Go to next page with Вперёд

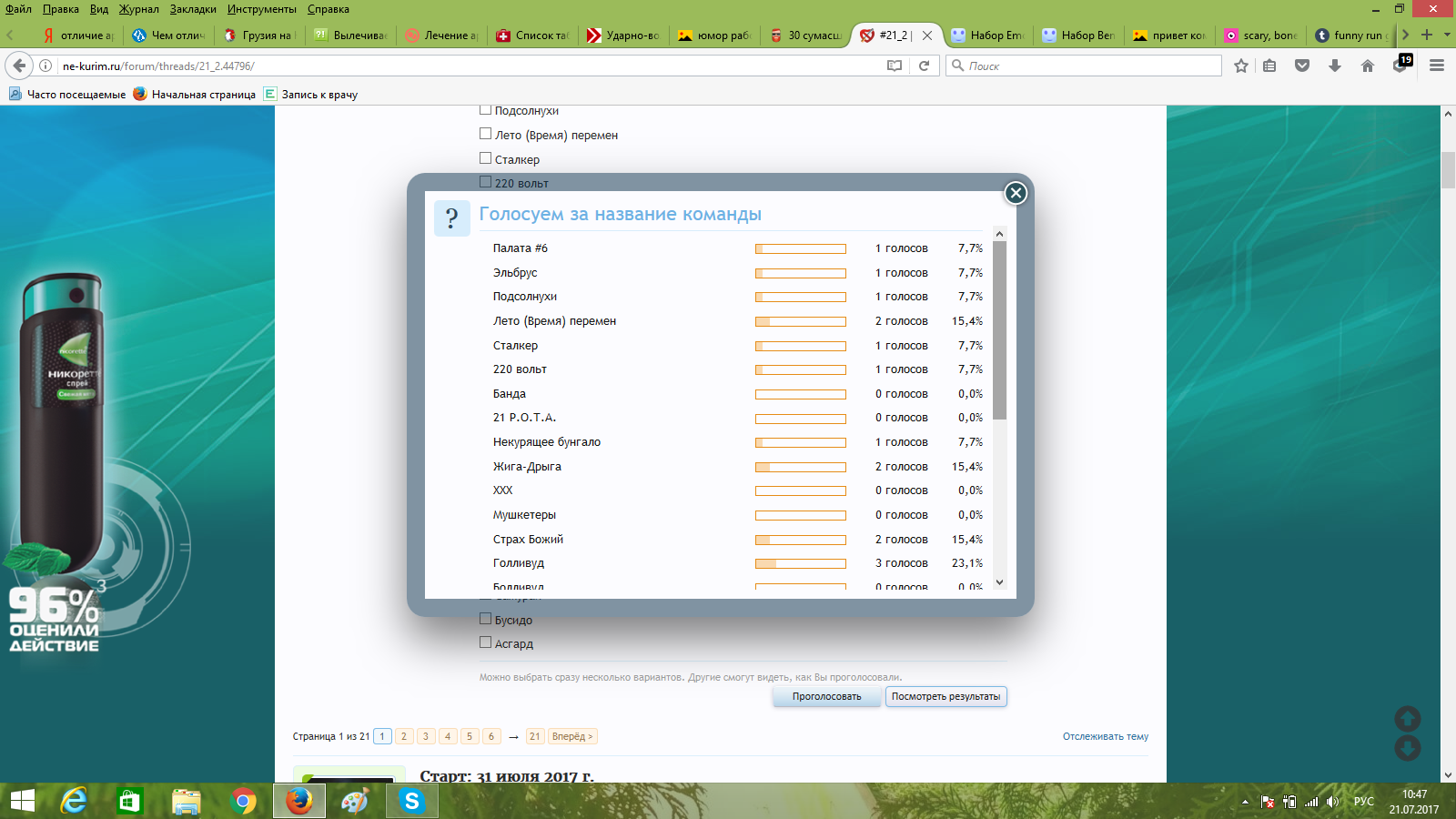click(x=572, y=736)
